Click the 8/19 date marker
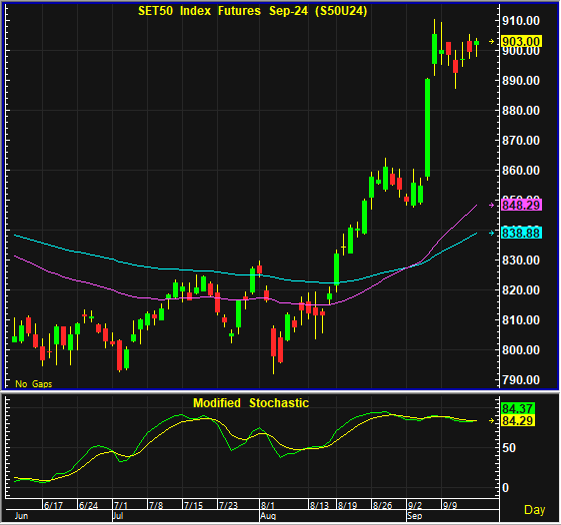Image resolution: width=561 pixels, height=525 pixels. tap(347, 505)
